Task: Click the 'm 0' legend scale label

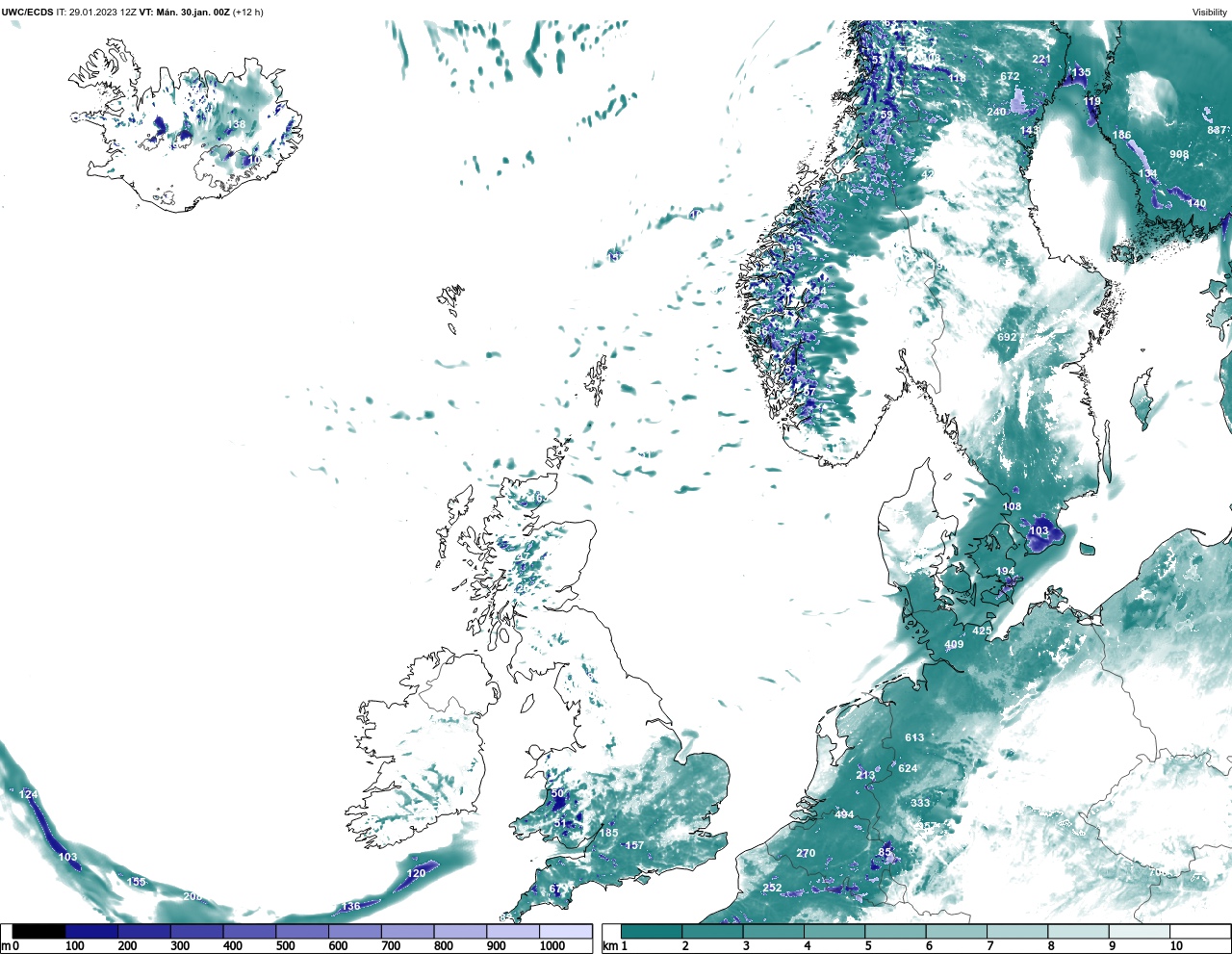Action: (x=11, y=946)
